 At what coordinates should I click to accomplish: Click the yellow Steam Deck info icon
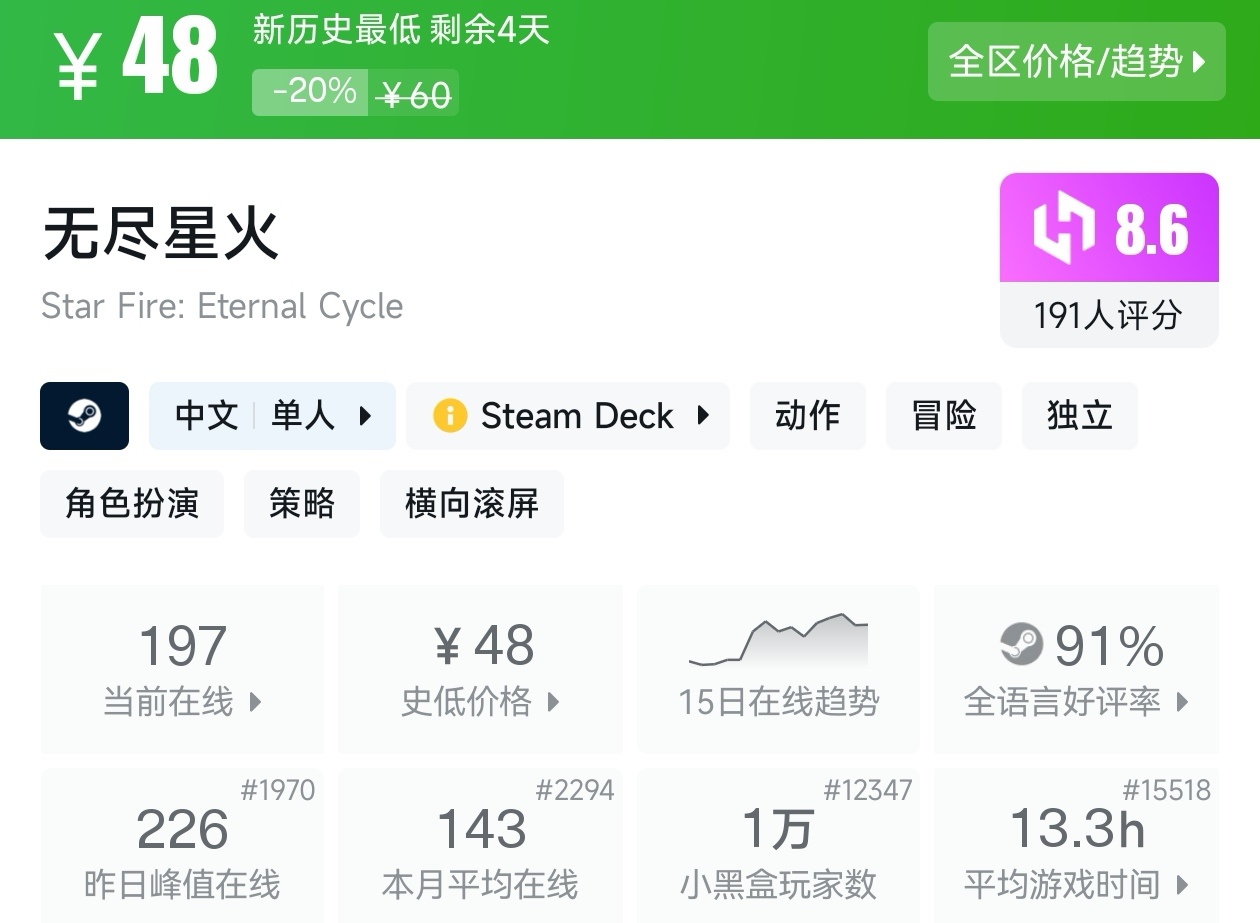click(x=450, y=416)
